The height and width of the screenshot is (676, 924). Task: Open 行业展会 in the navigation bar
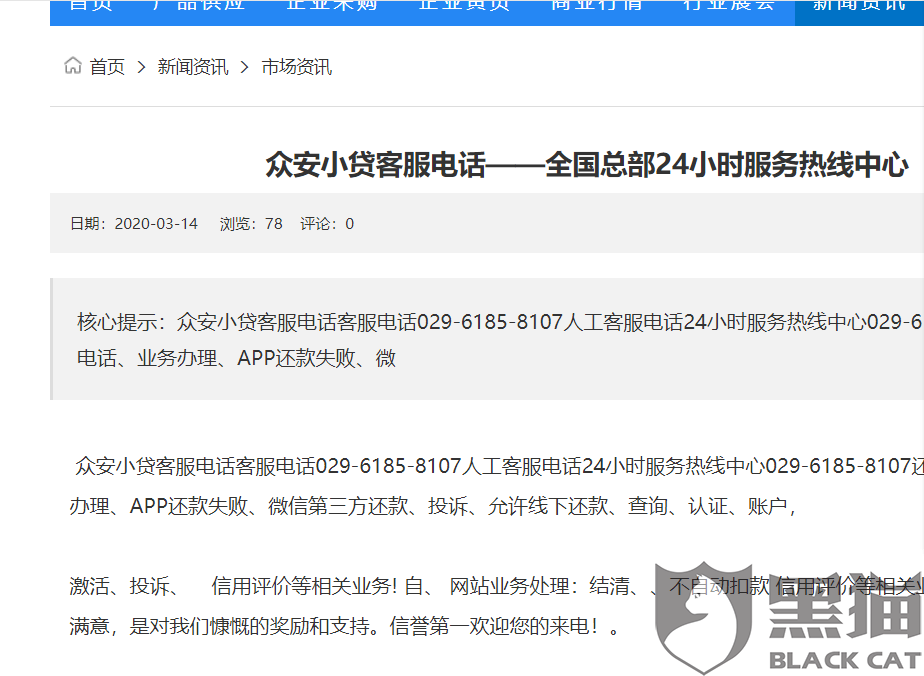click(728, 6)
